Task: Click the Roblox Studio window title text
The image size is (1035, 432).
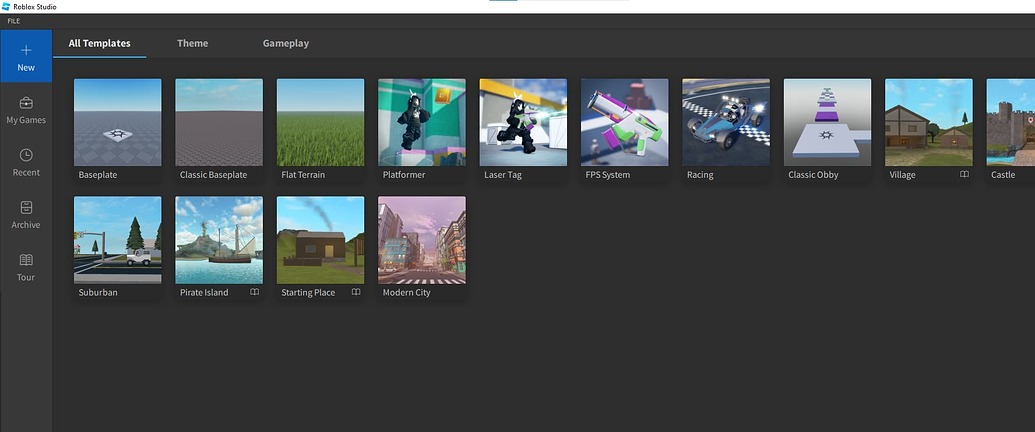Action: (x=35, y=7)
